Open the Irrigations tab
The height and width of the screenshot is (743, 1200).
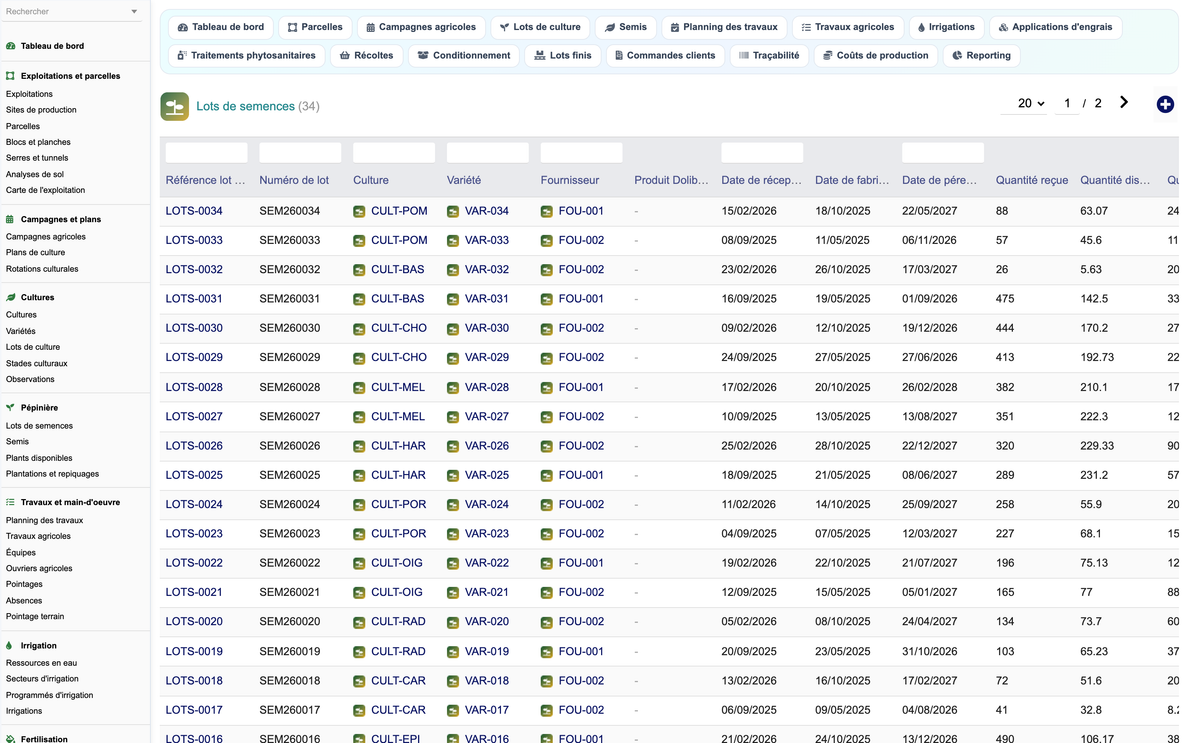[x=946, y=27]
